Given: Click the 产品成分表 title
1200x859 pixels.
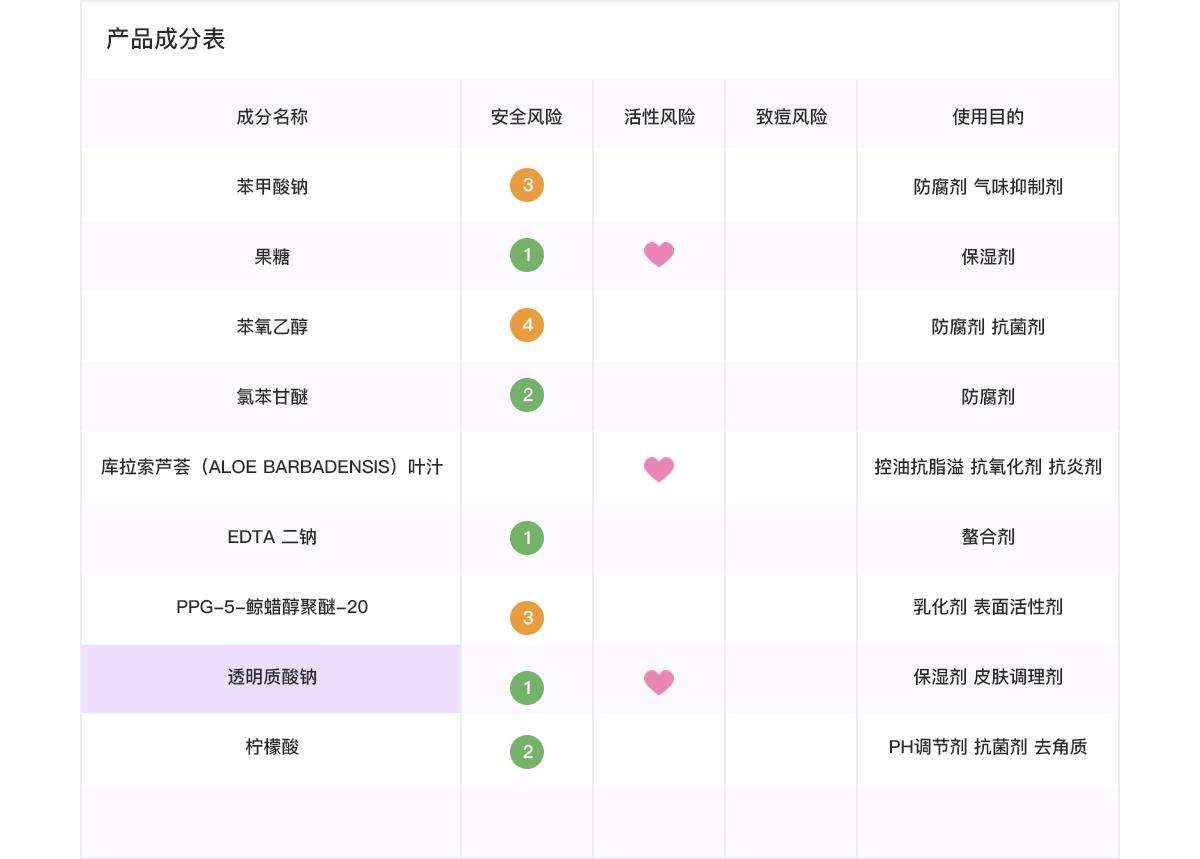Looking at the screenshot, I should (166, 39).
